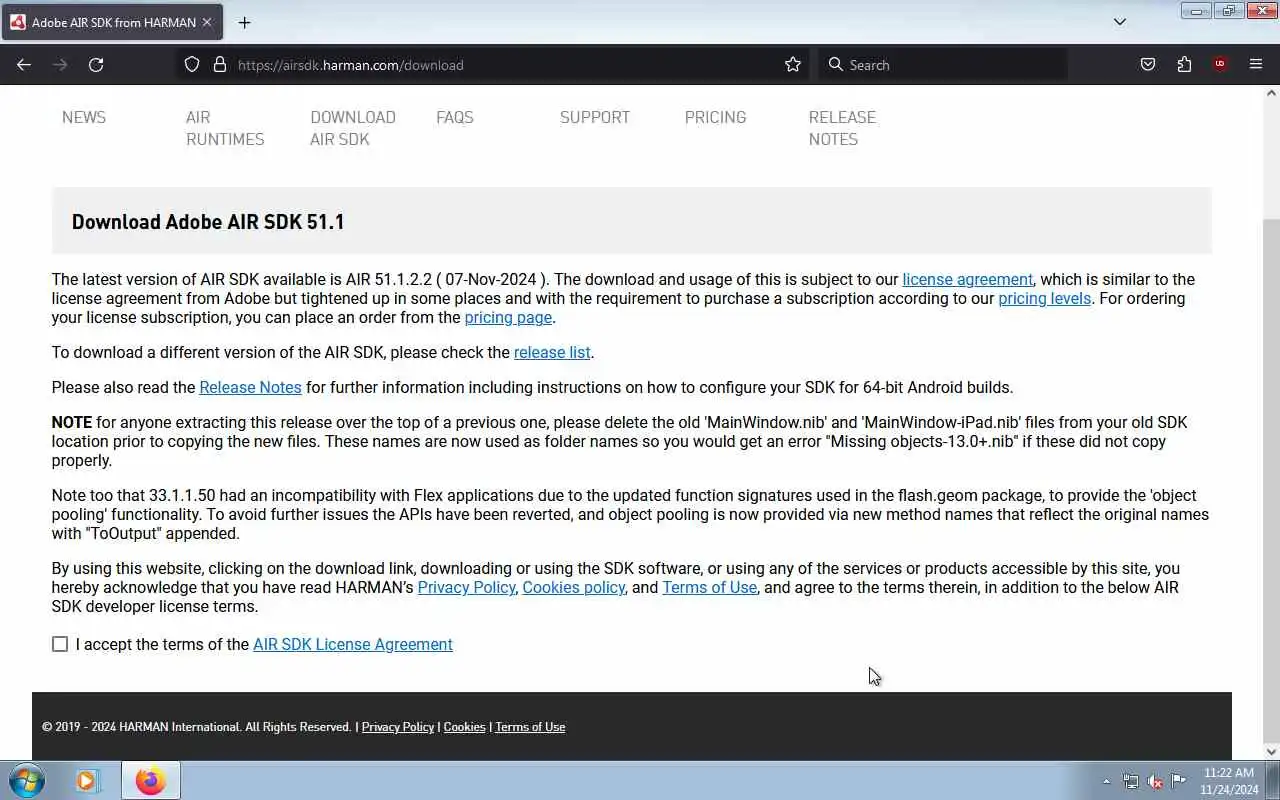
Task: Open the footer Terms of Use link
Action: tap(530, 727)
